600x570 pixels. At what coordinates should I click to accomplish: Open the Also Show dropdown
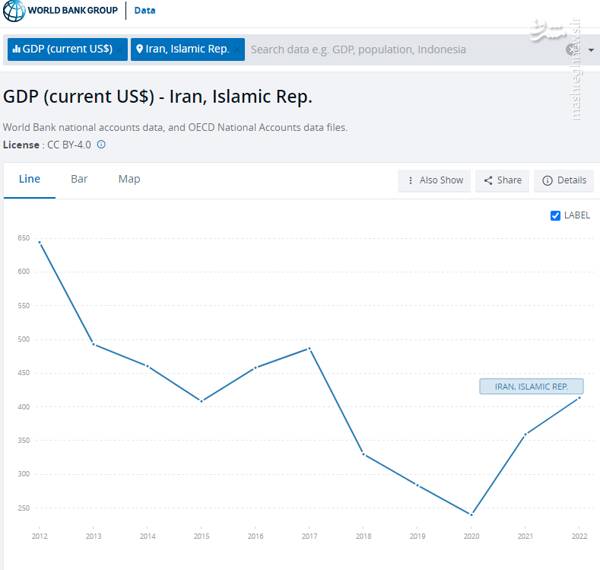[435, 180]
